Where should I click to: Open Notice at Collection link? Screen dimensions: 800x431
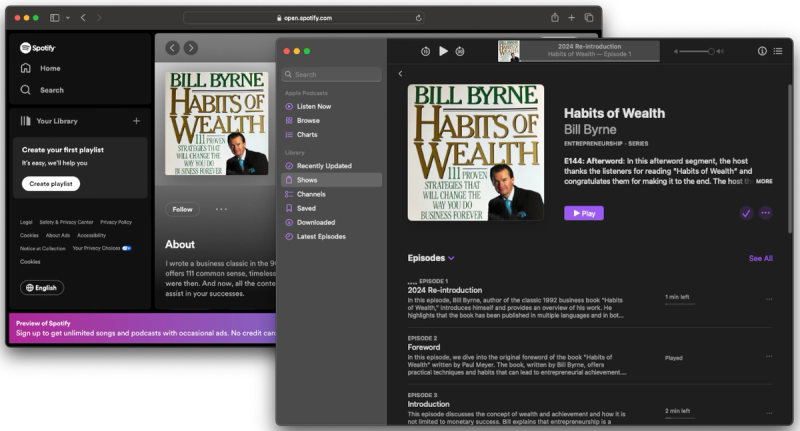tap(43, 249)
